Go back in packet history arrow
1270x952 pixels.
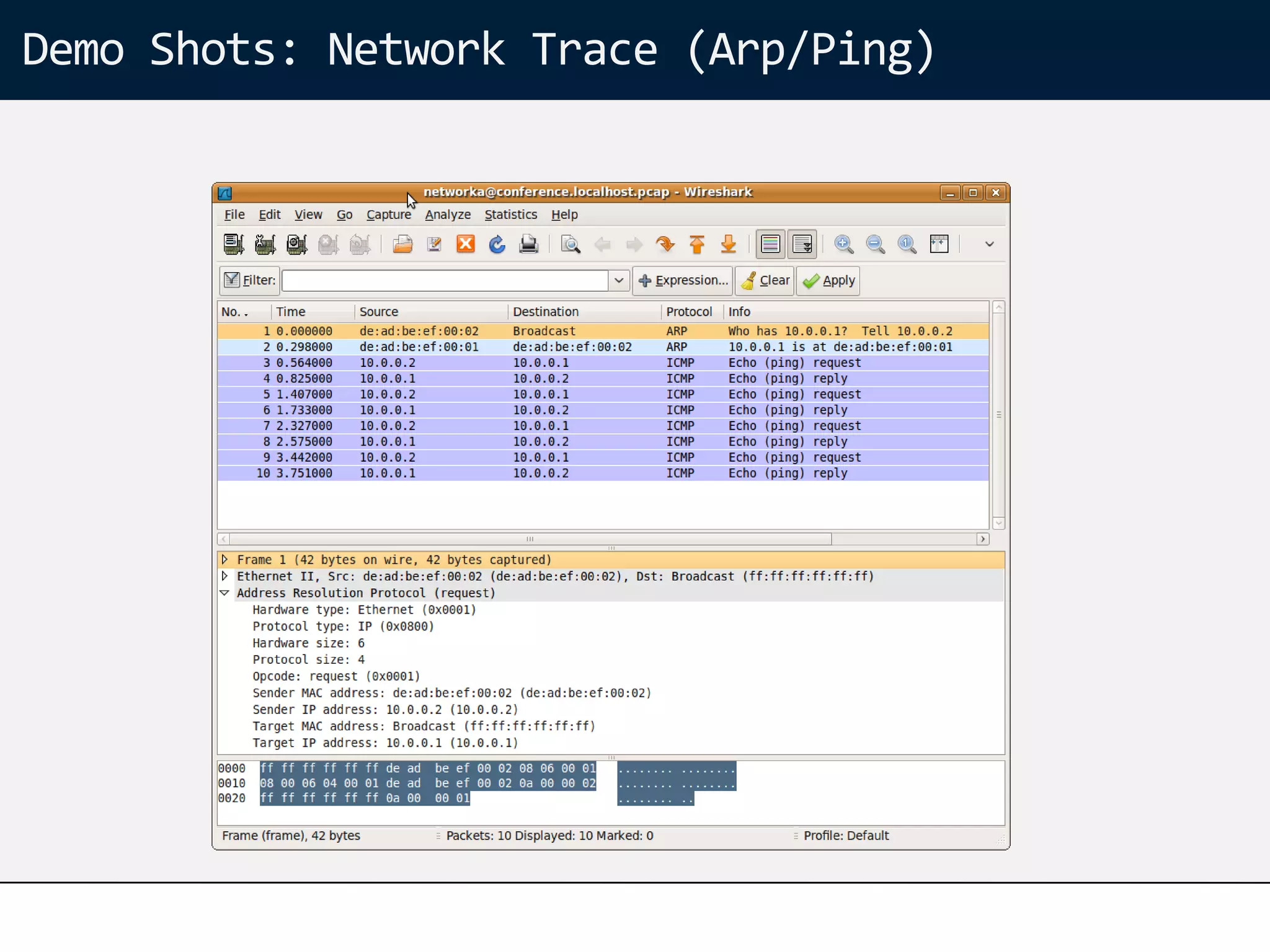[602, 244]
